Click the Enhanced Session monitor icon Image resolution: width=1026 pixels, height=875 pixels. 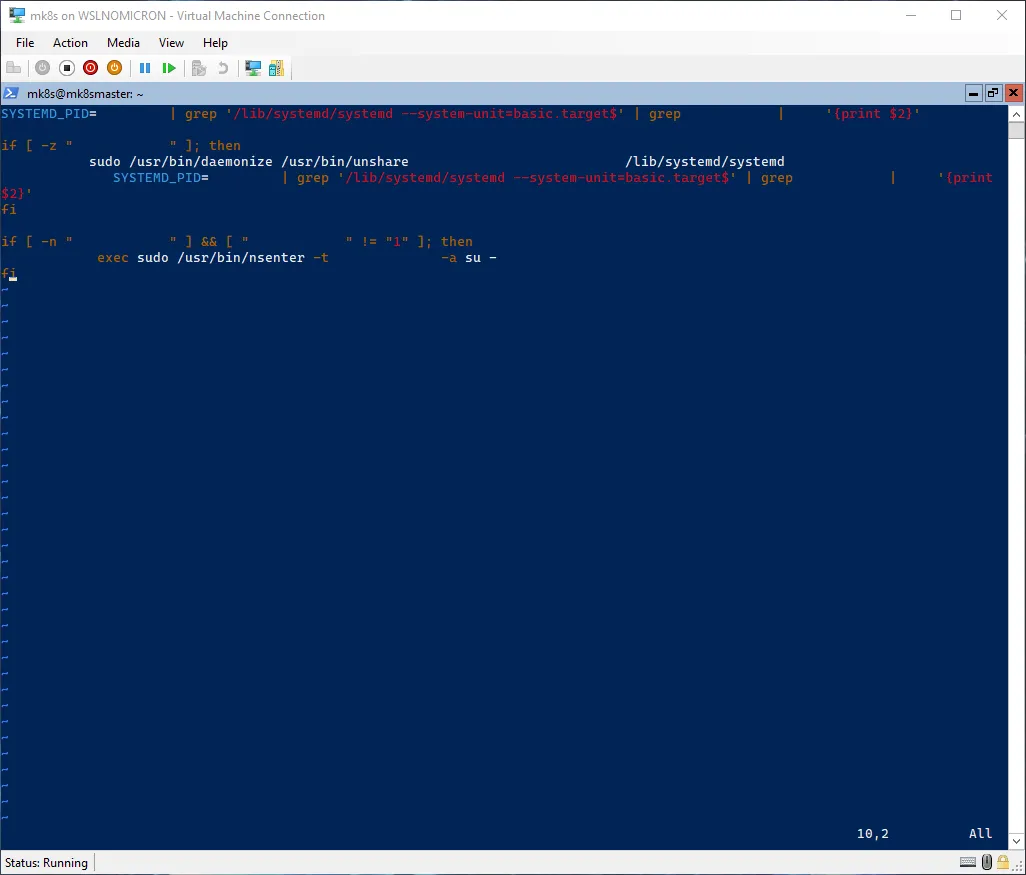(253, 68)
